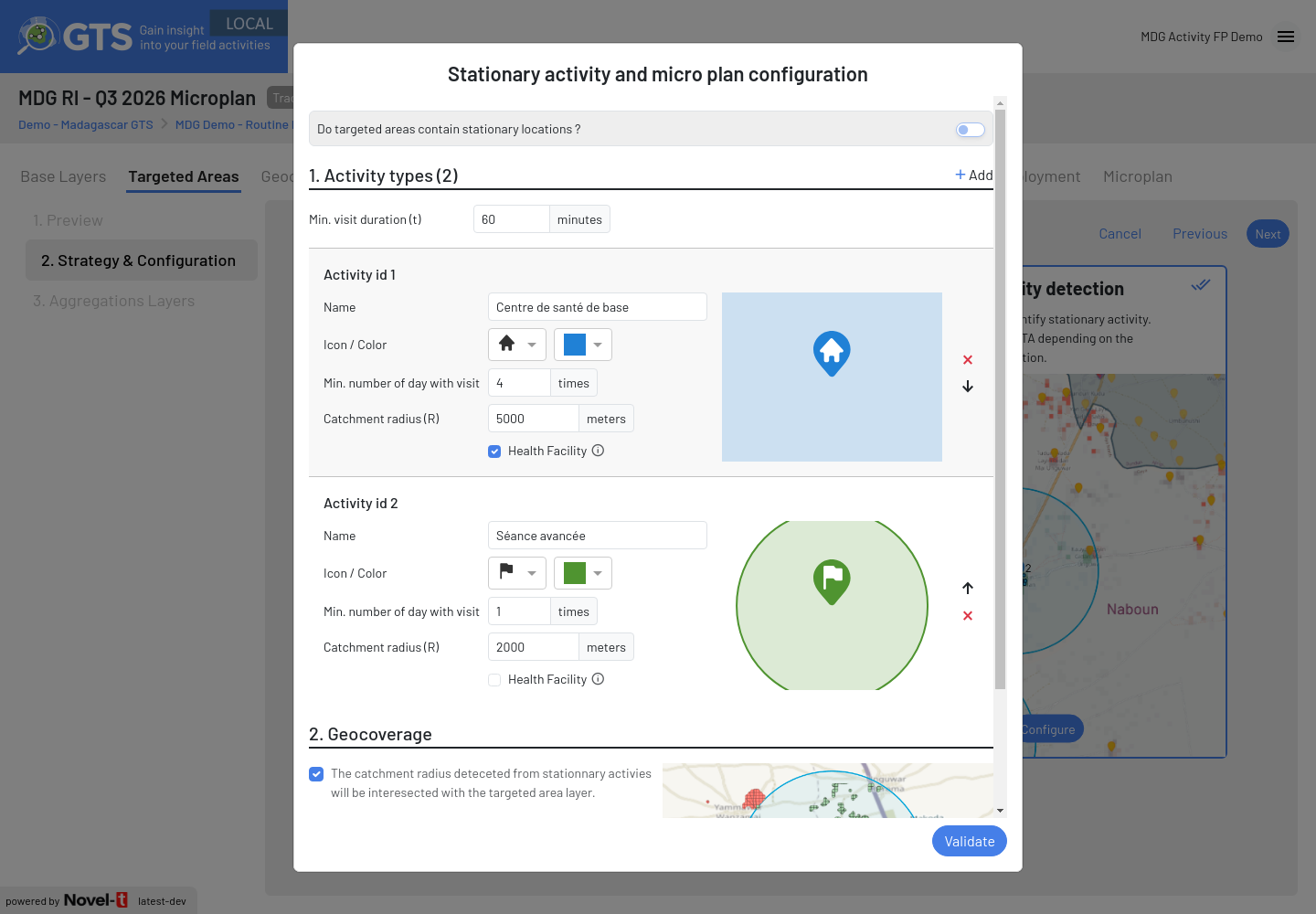Screen dimensions: 1316x914
Task: Click the blue house map pin preview
Action: coord(832,354)
